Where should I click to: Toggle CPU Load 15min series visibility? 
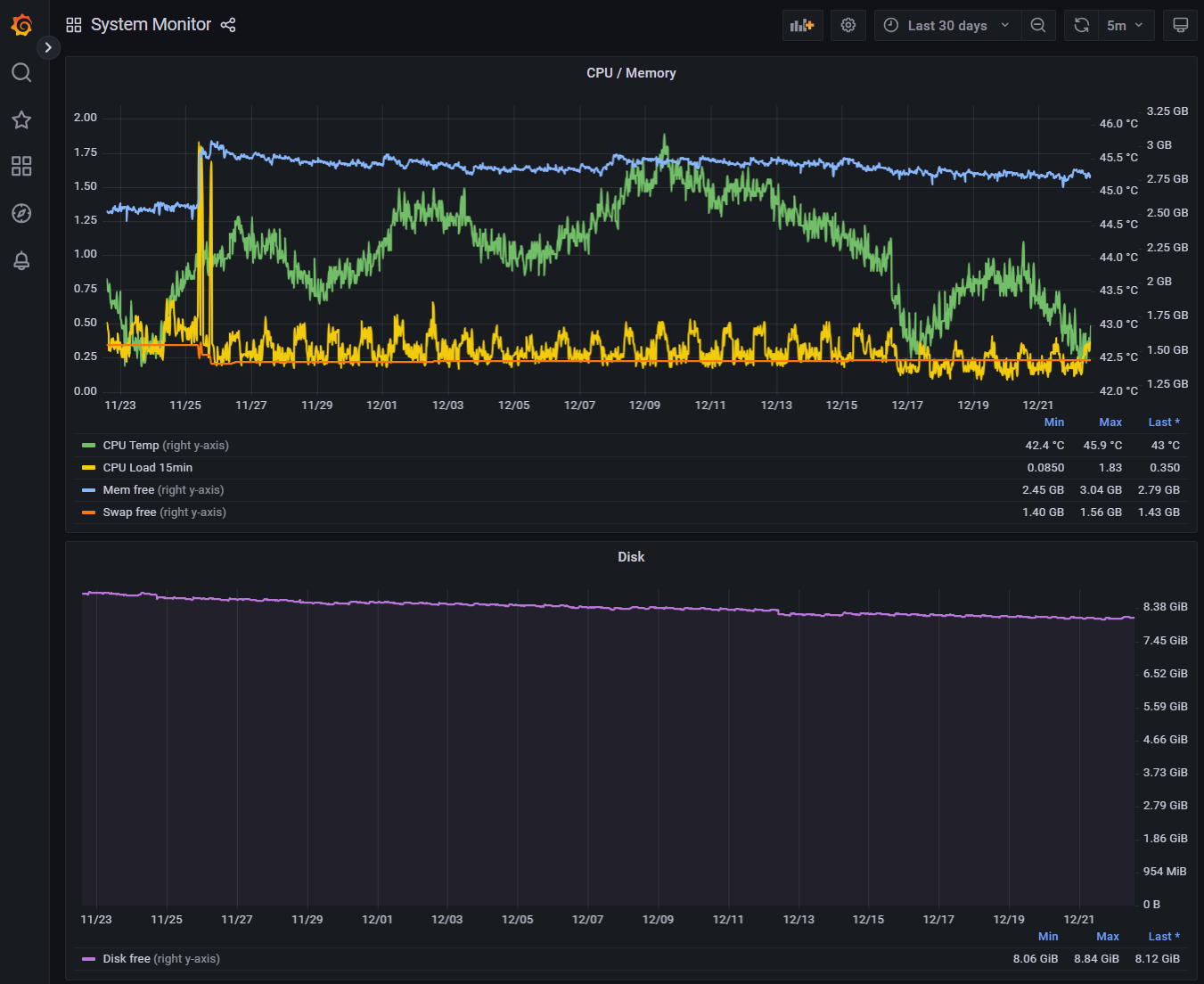point(147,468)
